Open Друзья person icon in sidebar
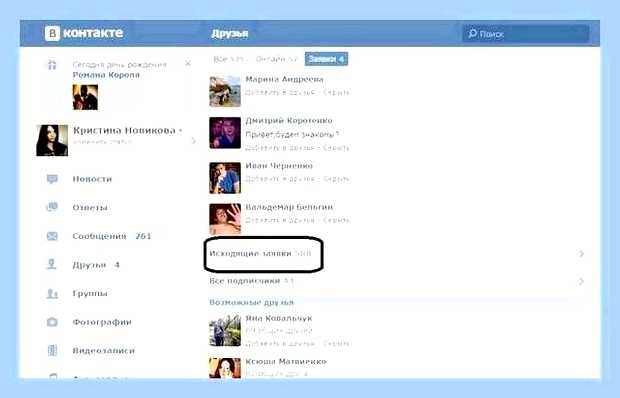The image size is (620, 398). [x=52, y=264]
